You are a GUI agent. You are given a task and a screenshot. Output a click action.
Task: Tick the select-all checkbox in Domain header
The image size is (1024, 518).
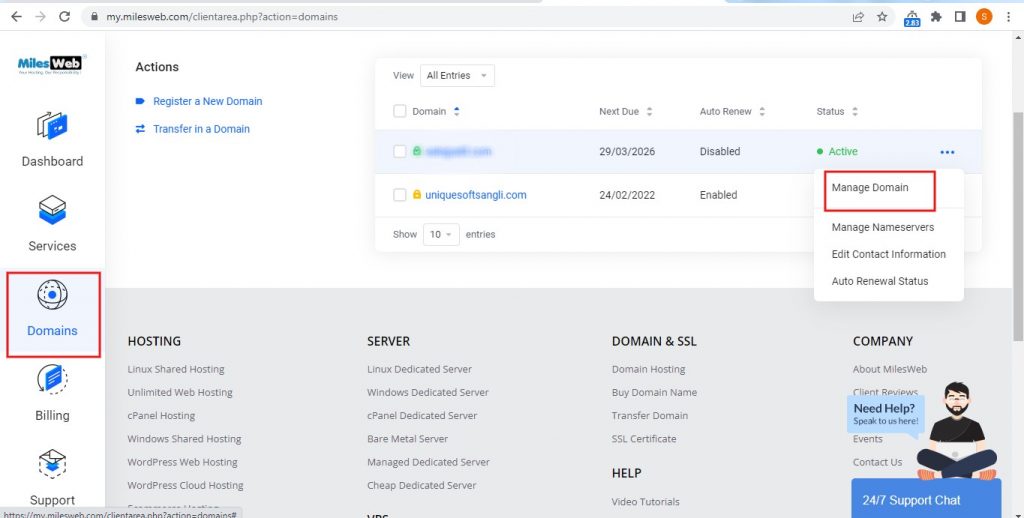pyautogui.click(x=400, y=111)
